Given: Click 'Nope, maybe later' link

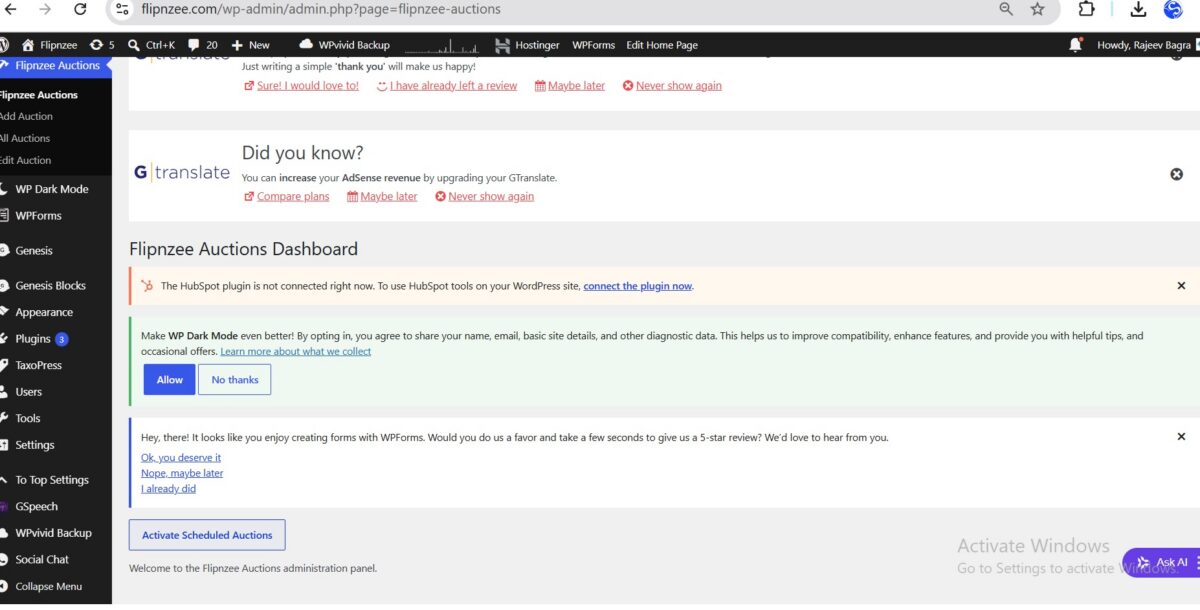Looking at the screenshot, I should pos(182,474).
